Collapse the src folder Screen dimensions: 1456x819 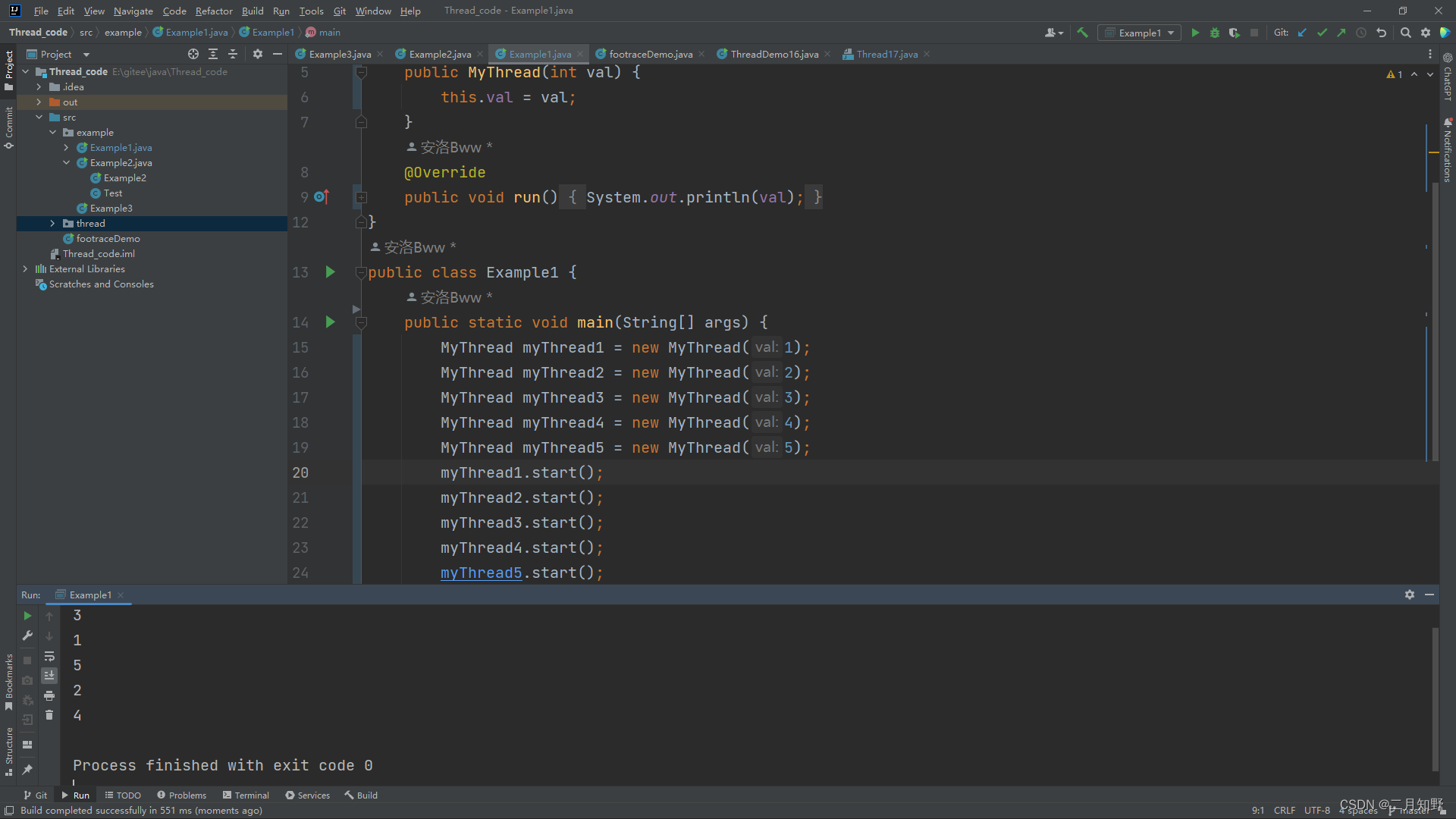(39, 117)
